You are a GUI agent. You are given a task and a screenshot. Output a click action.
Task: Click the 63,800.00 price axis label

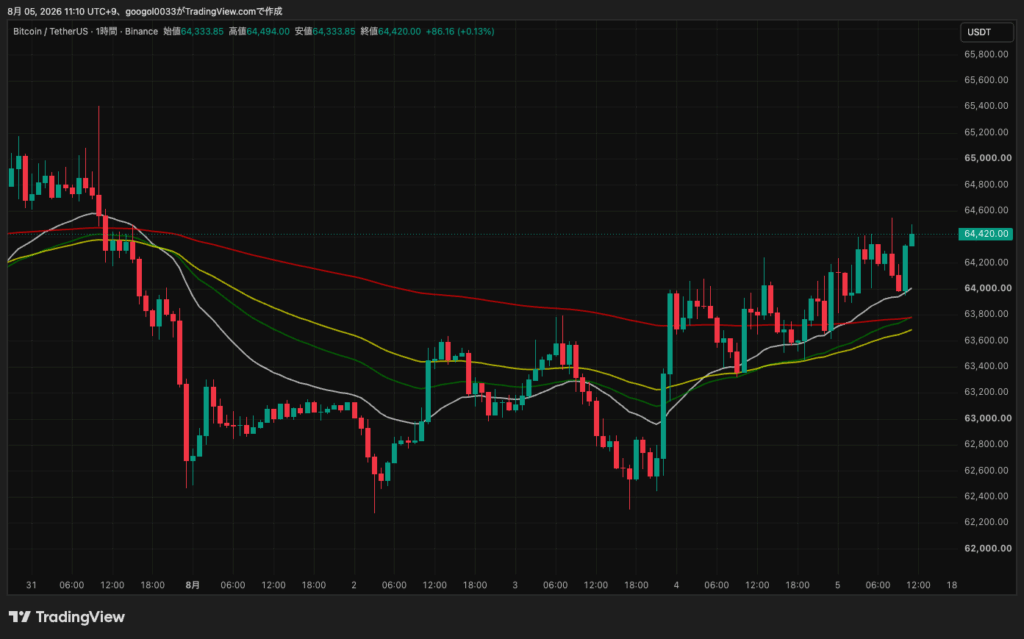pyautogui.click(x=986, y=314)
